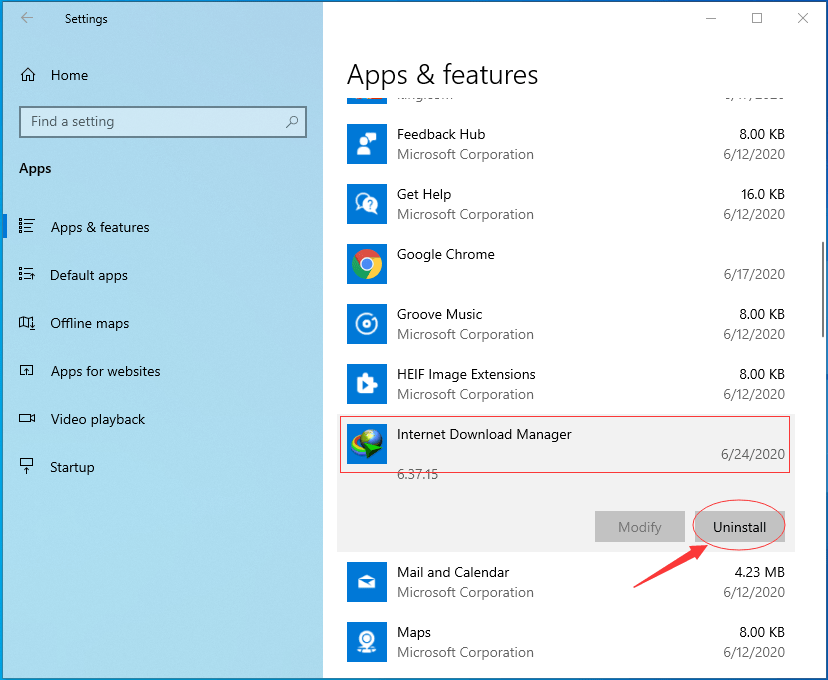Click the 4.23 MB size value

point(759,572)
